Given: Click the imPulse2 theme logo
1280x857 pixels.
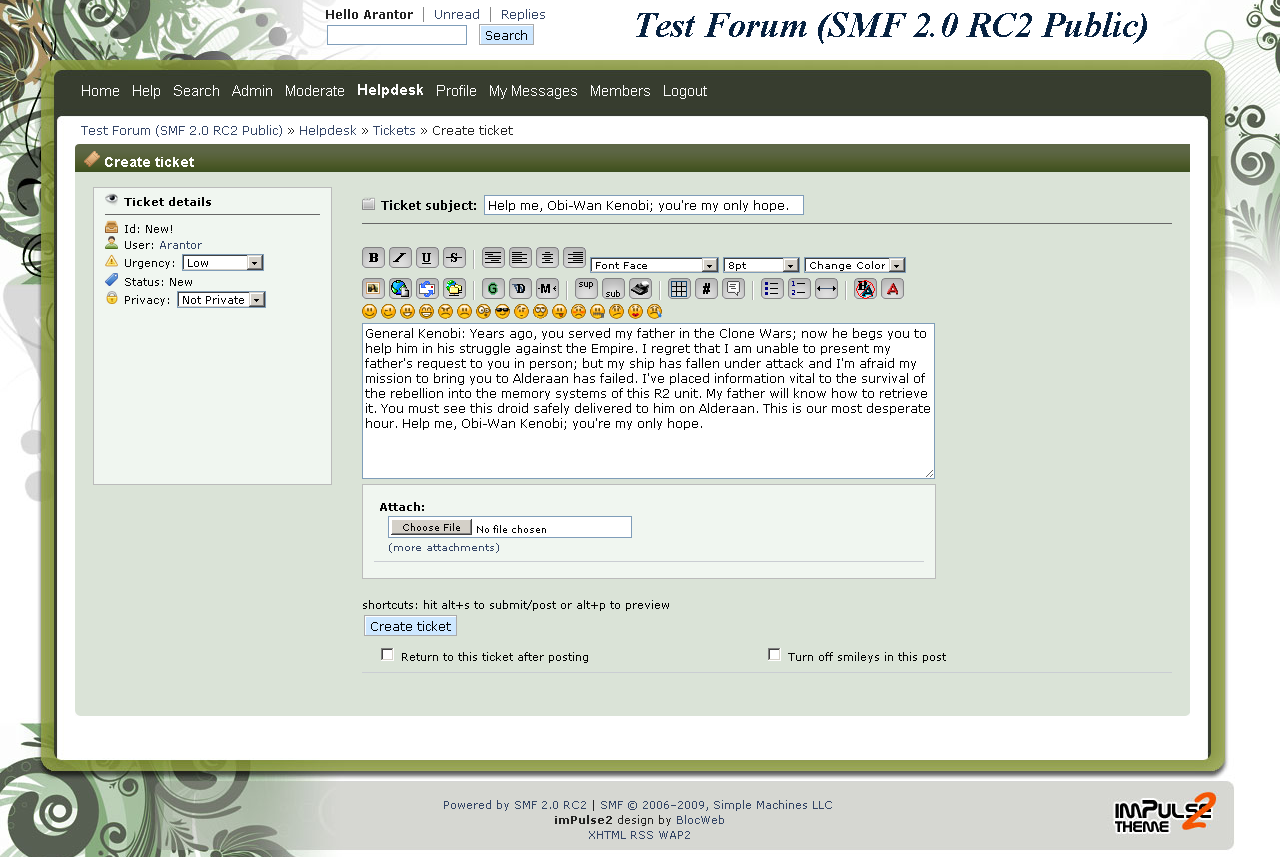Looking at the screenshot, I should [1165, 812].
